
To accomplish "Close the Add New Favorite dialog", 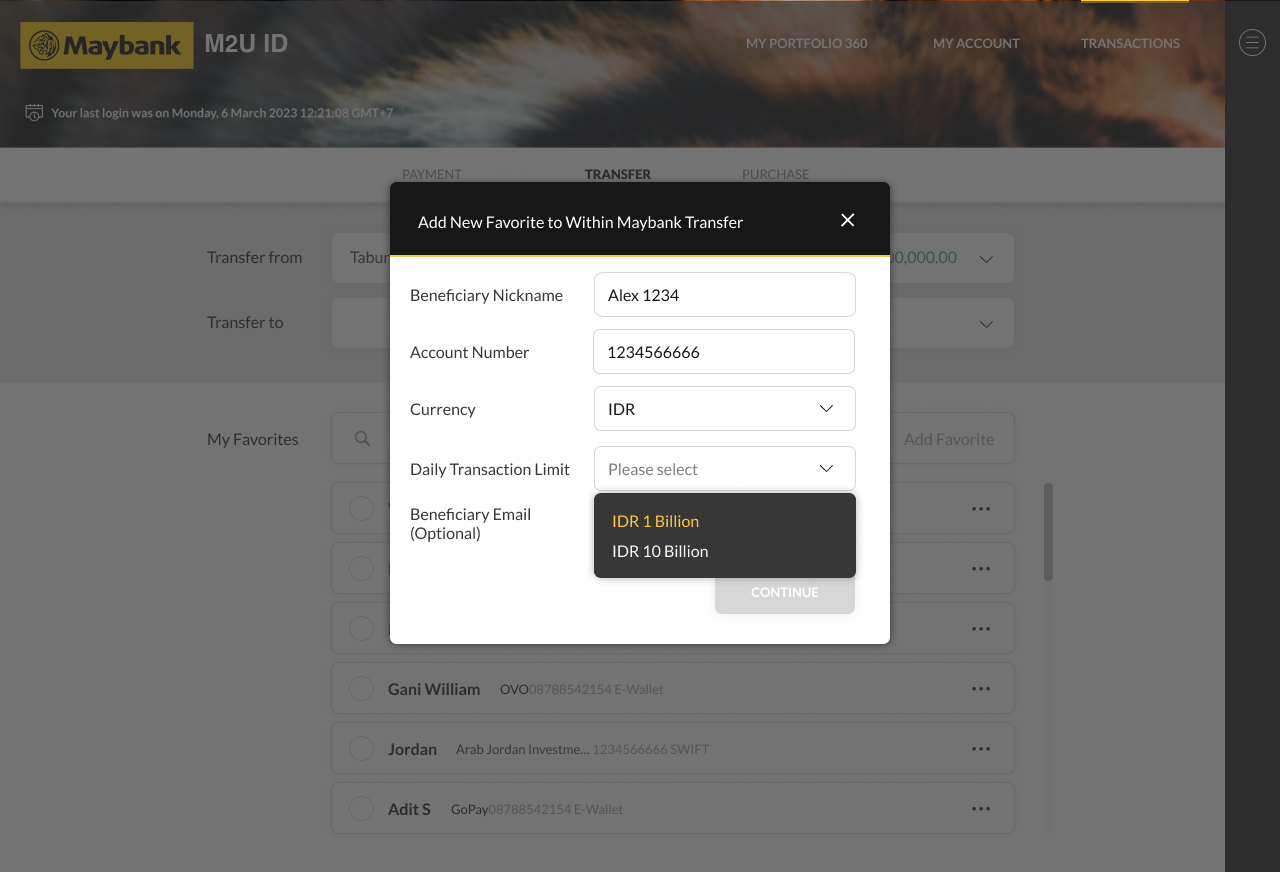I will [847, 220].
